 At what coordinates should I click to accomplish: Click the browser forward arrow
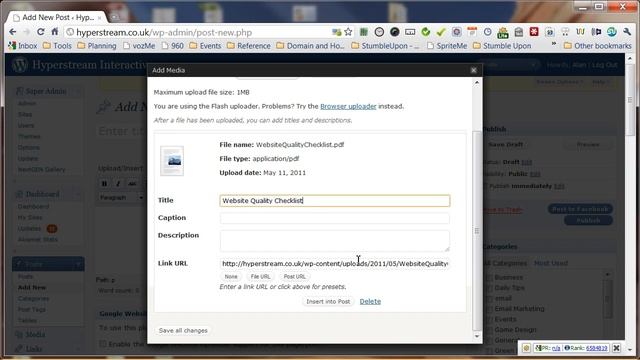27,32
